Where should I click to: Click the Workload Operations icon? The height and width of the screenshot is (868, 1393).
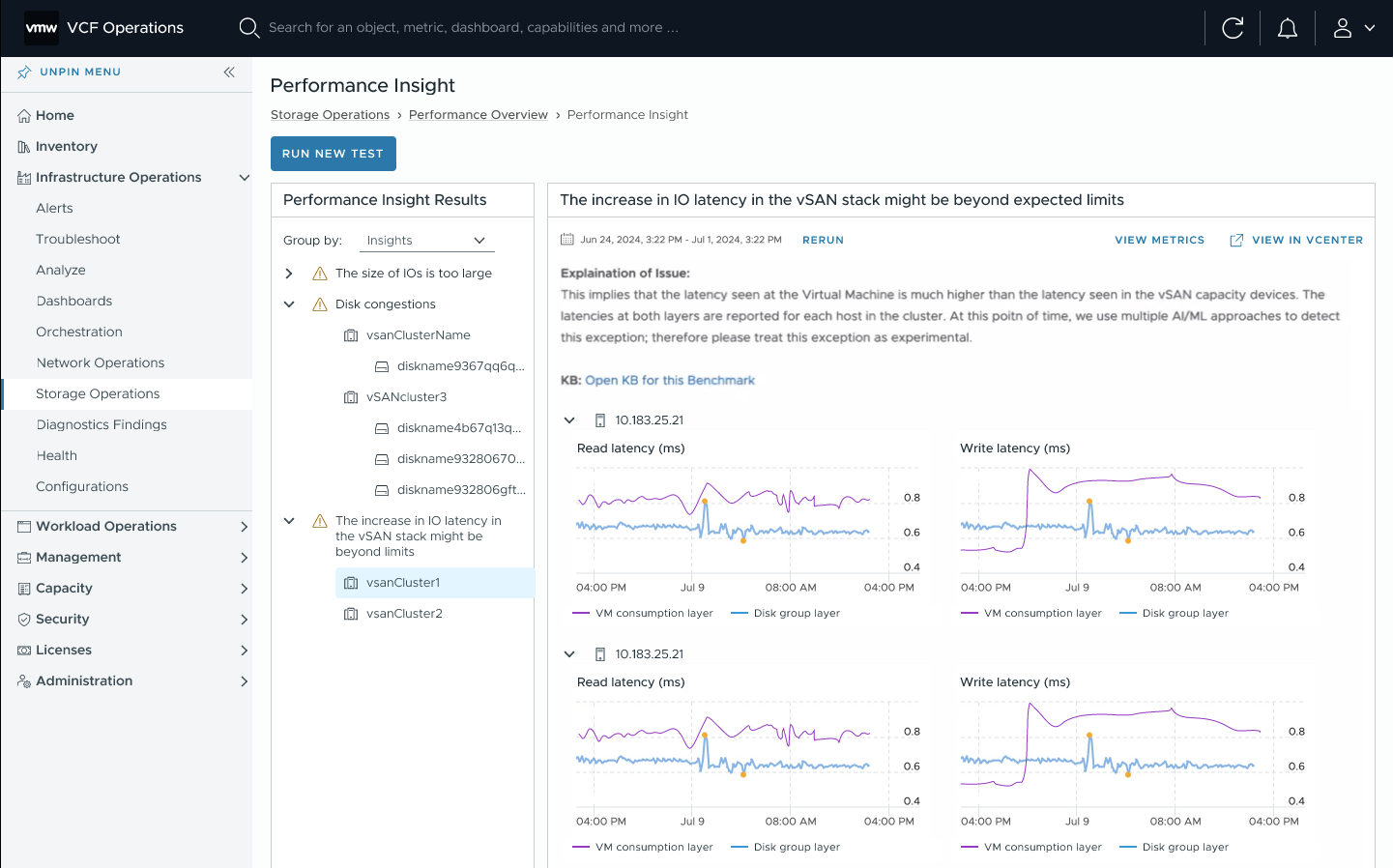point(24,527)
